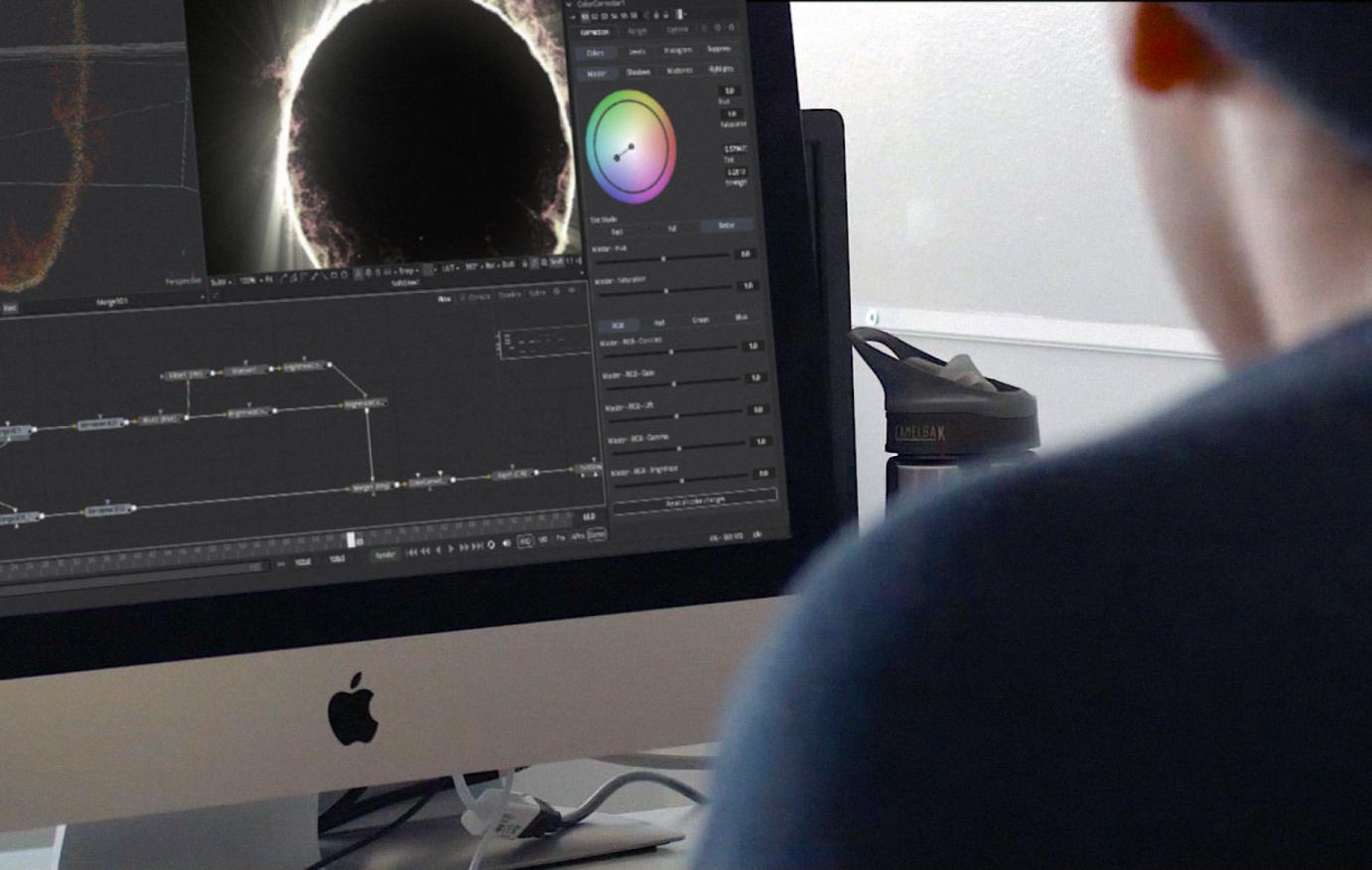Select the Shadows range button
This screenshot has width=1372, height=870.
pyautogui.click(x=638, y=72)
